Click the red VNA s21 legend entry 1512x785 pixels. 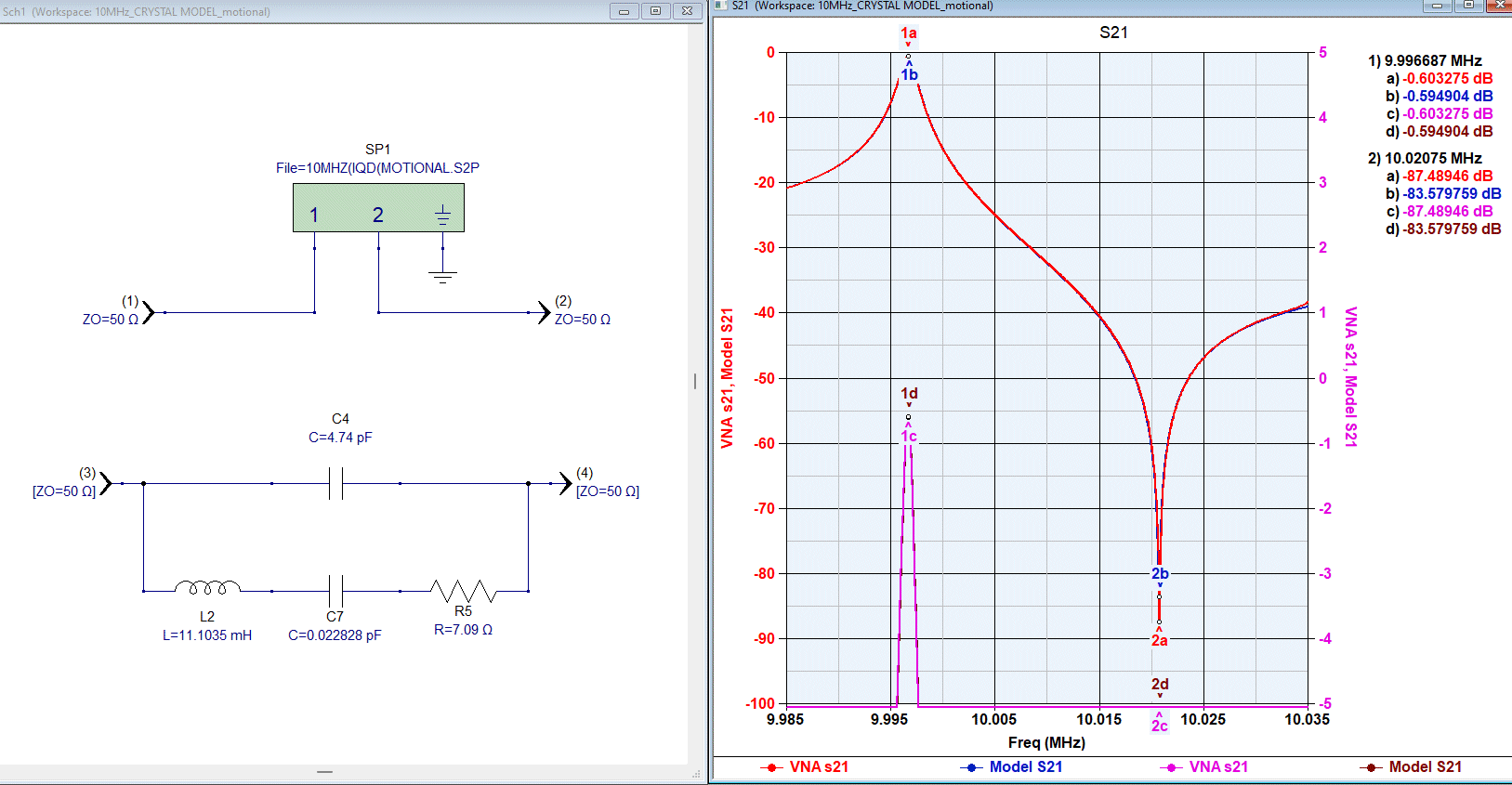[x=805, y=767]
